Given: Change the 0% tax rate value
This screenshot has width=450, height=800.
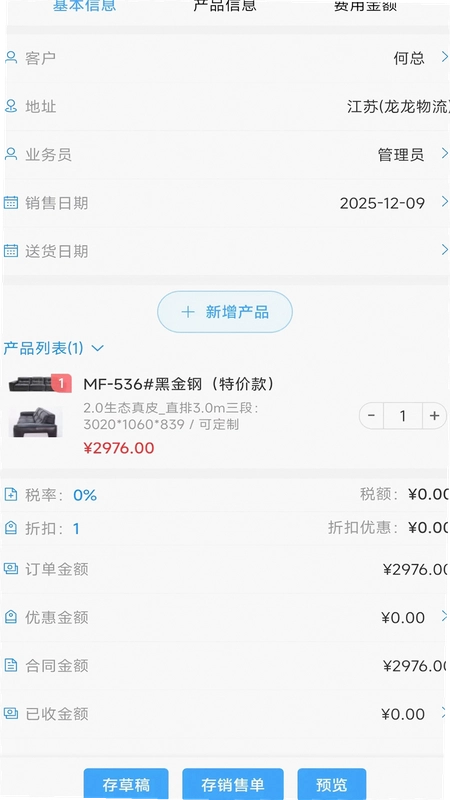Looking at the screenshot, I should (85, 495).
